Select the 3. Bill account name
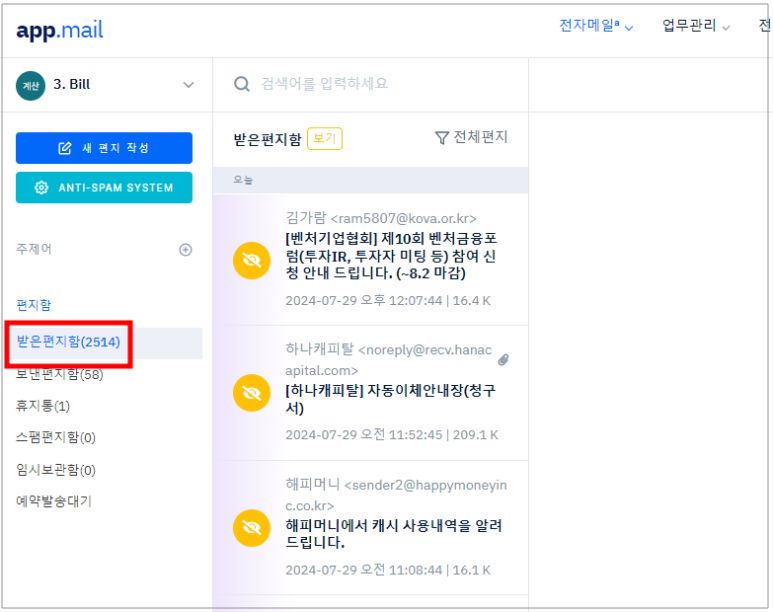 (x=71, y=84)
